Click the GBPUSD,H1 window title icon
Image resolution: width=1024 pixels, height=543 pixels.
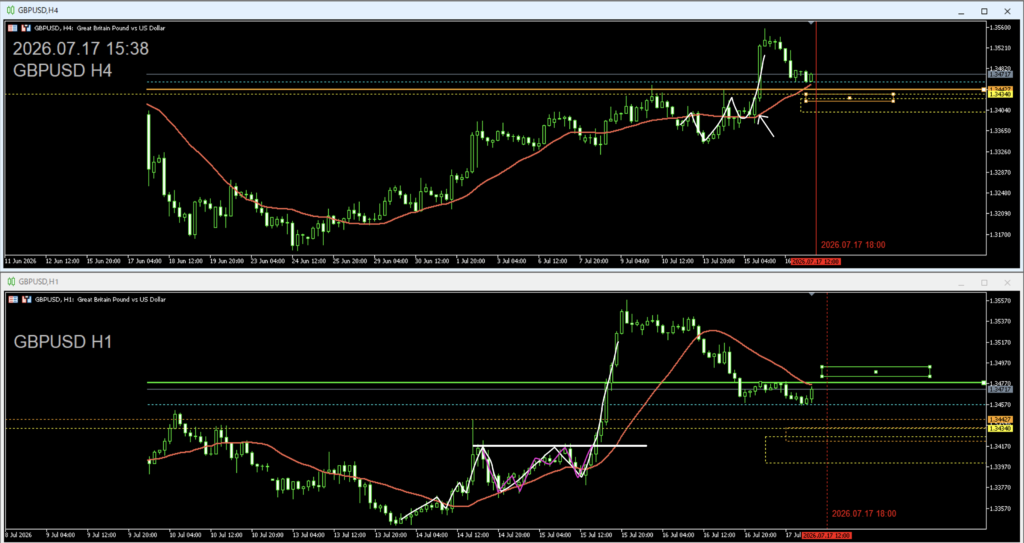click(x=11, y=282)
